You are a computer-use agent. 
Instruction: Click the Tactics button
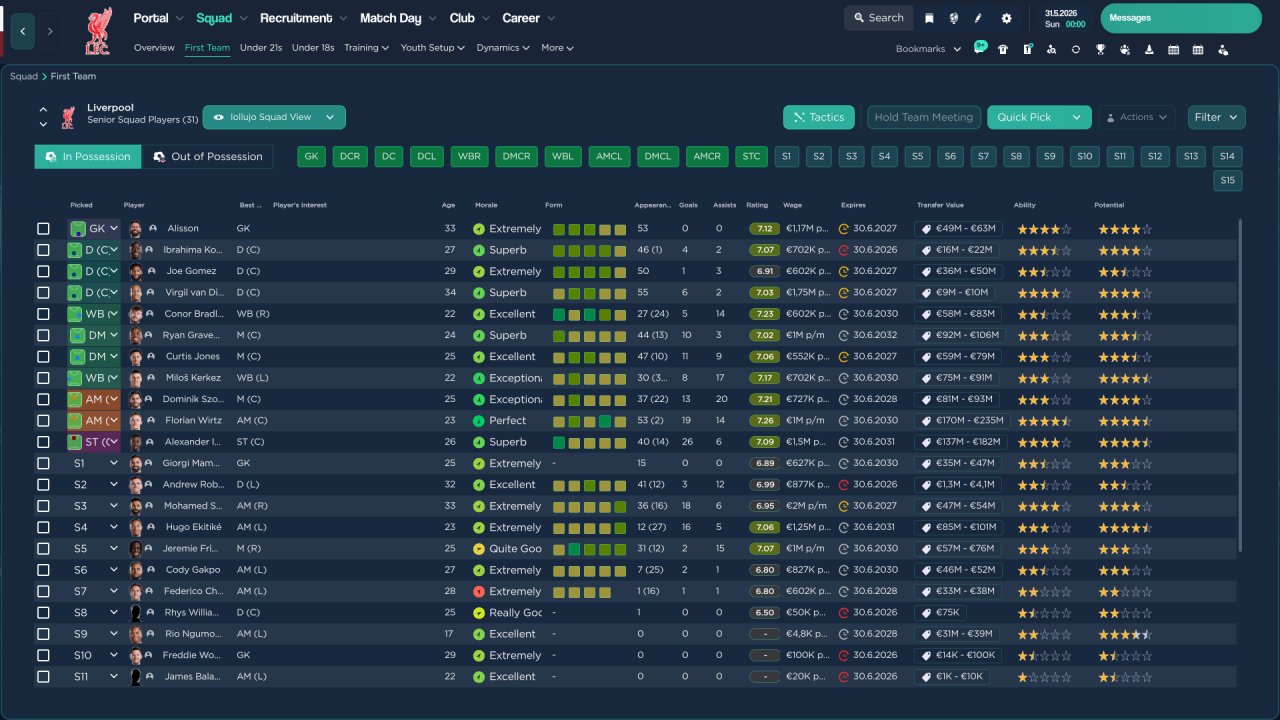(x=819, y=117)
